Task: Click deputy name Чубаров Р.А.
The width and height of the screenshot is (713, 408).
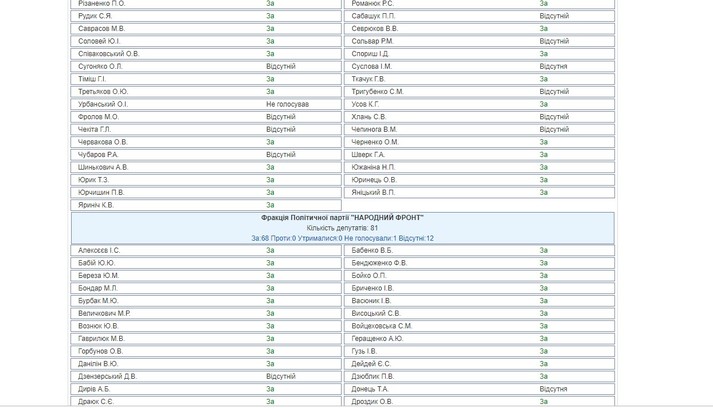Action: 98,155
